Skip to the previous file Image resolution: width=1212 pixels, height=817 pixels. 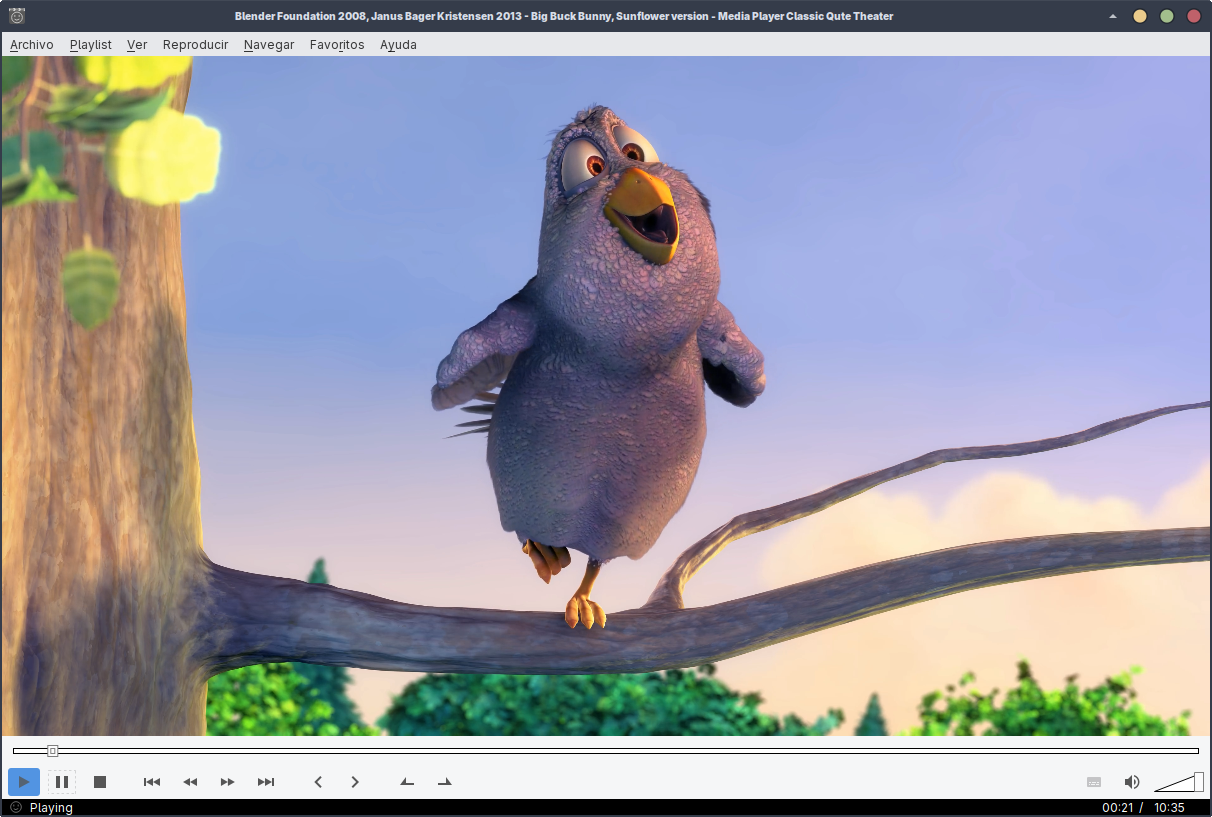click(151, 782)
